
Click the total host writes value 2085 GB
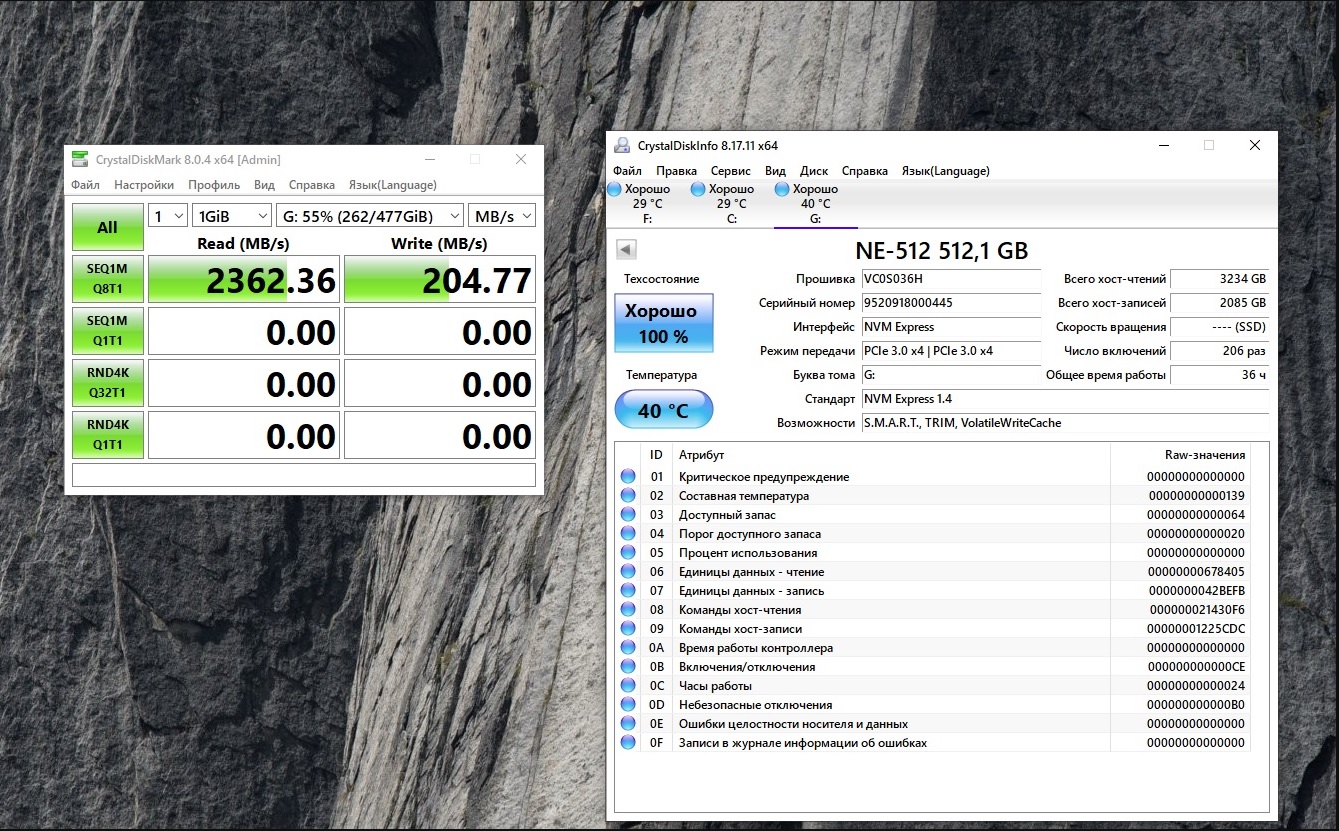(1220, 303)
